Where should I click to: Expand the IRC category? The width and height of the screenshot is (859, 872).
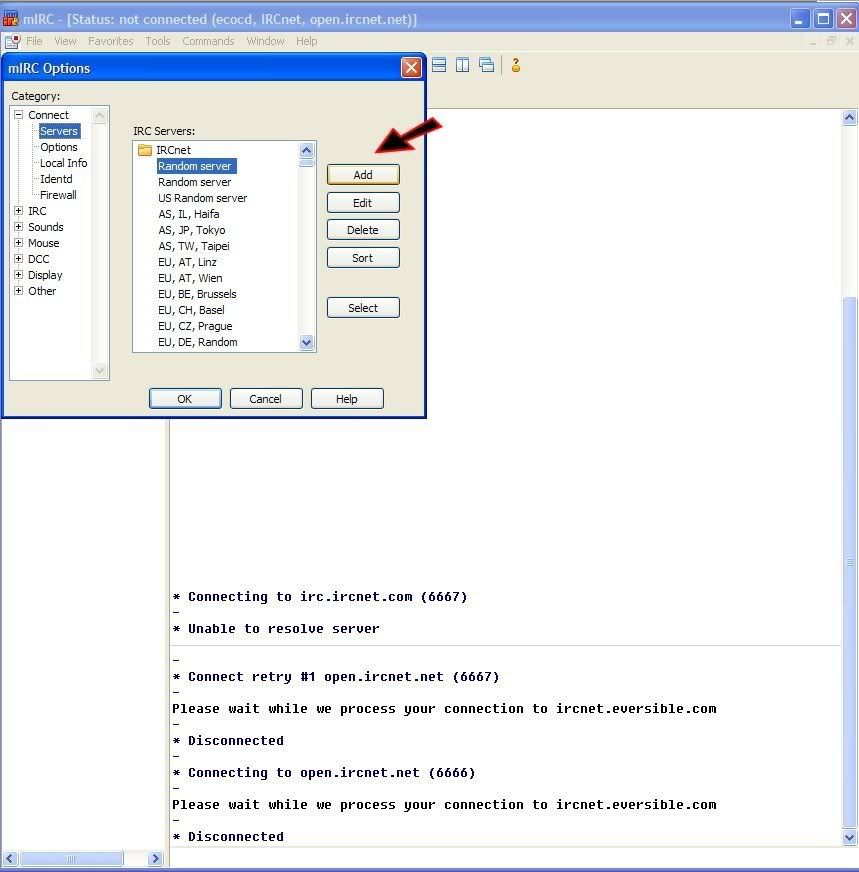pos(18,211)
